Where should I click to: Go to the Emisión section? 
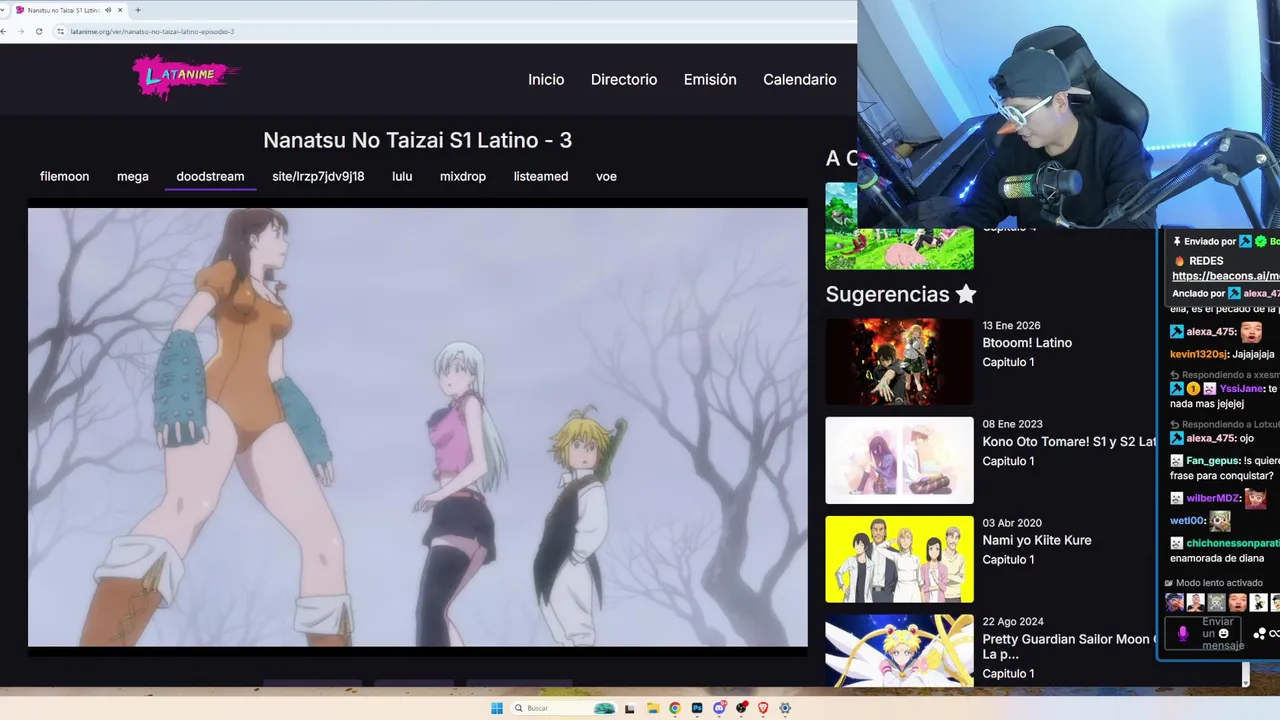click(x=710, y=79)
